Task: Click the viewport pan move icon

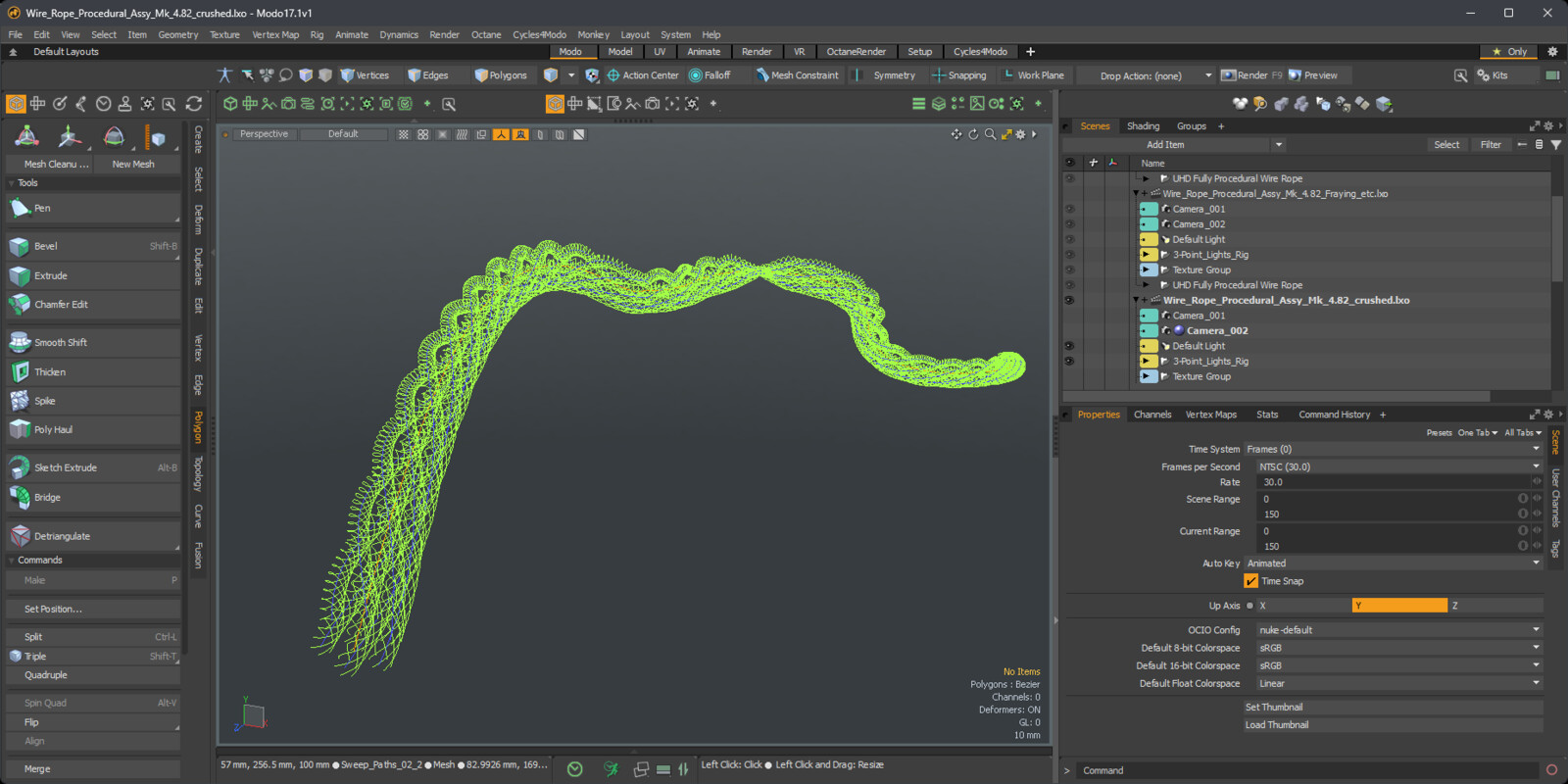Action: 956,134
